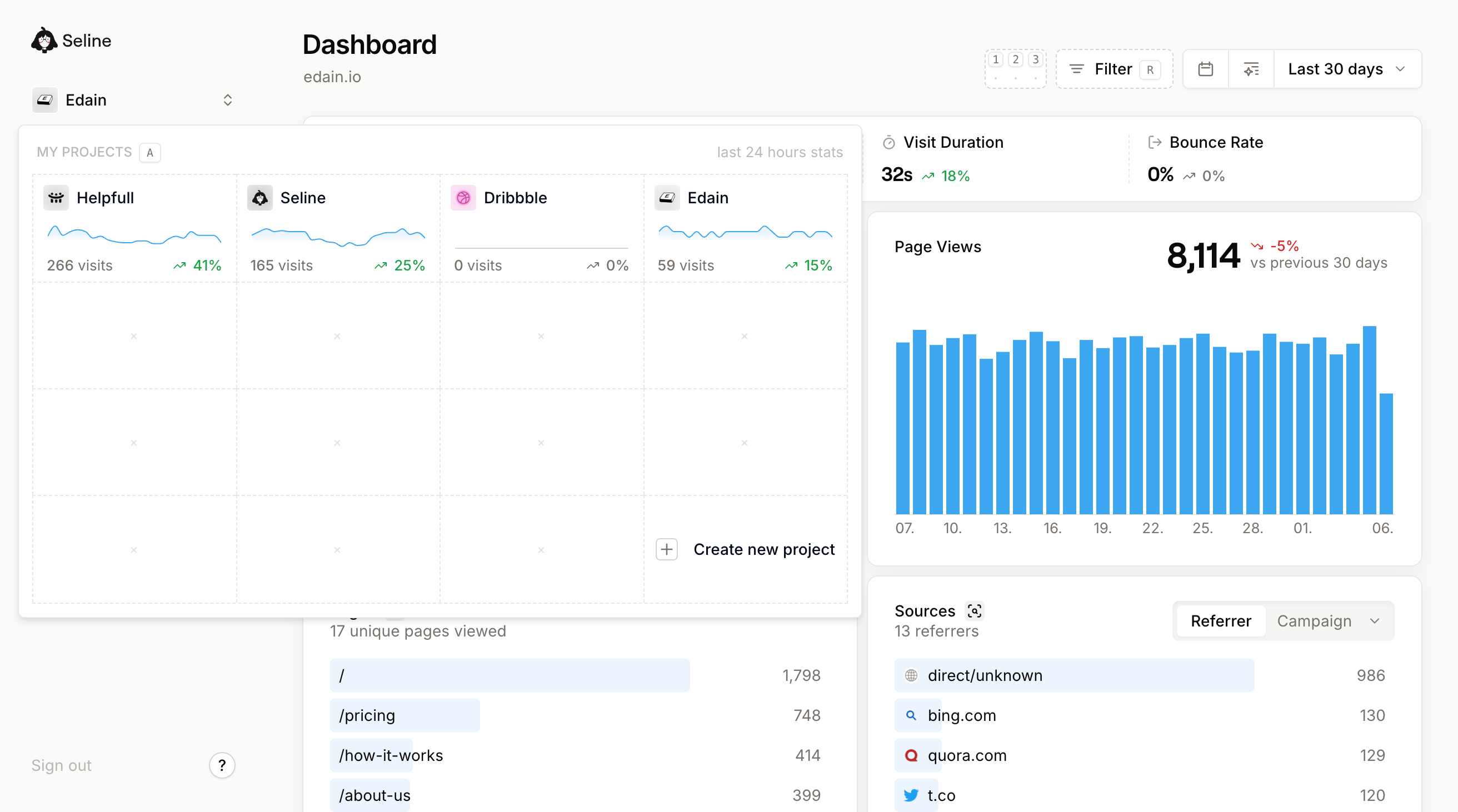Click the Sources scan icon

pos(974,610)
